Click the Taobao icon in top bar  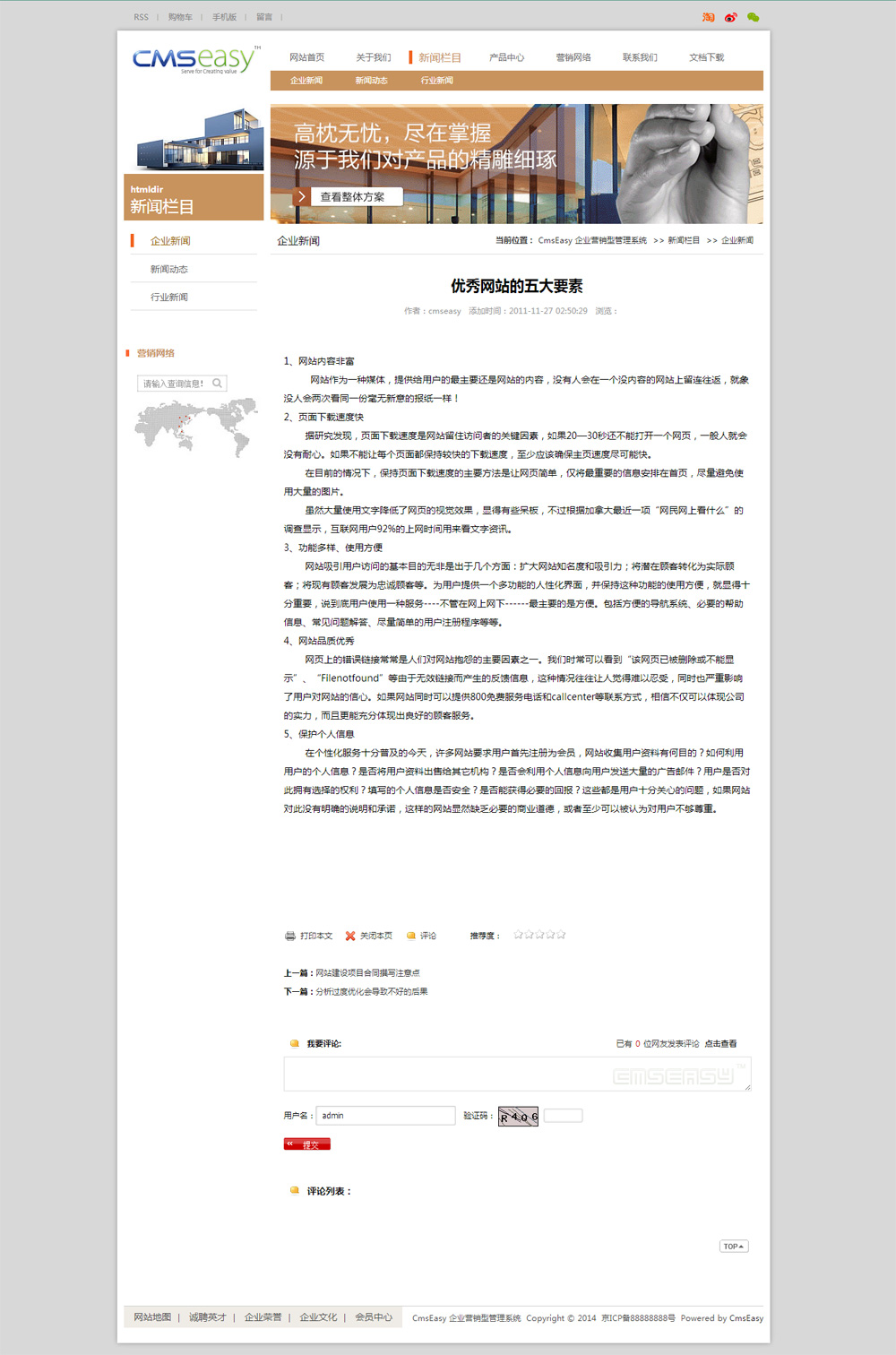(x=709, y=17)
